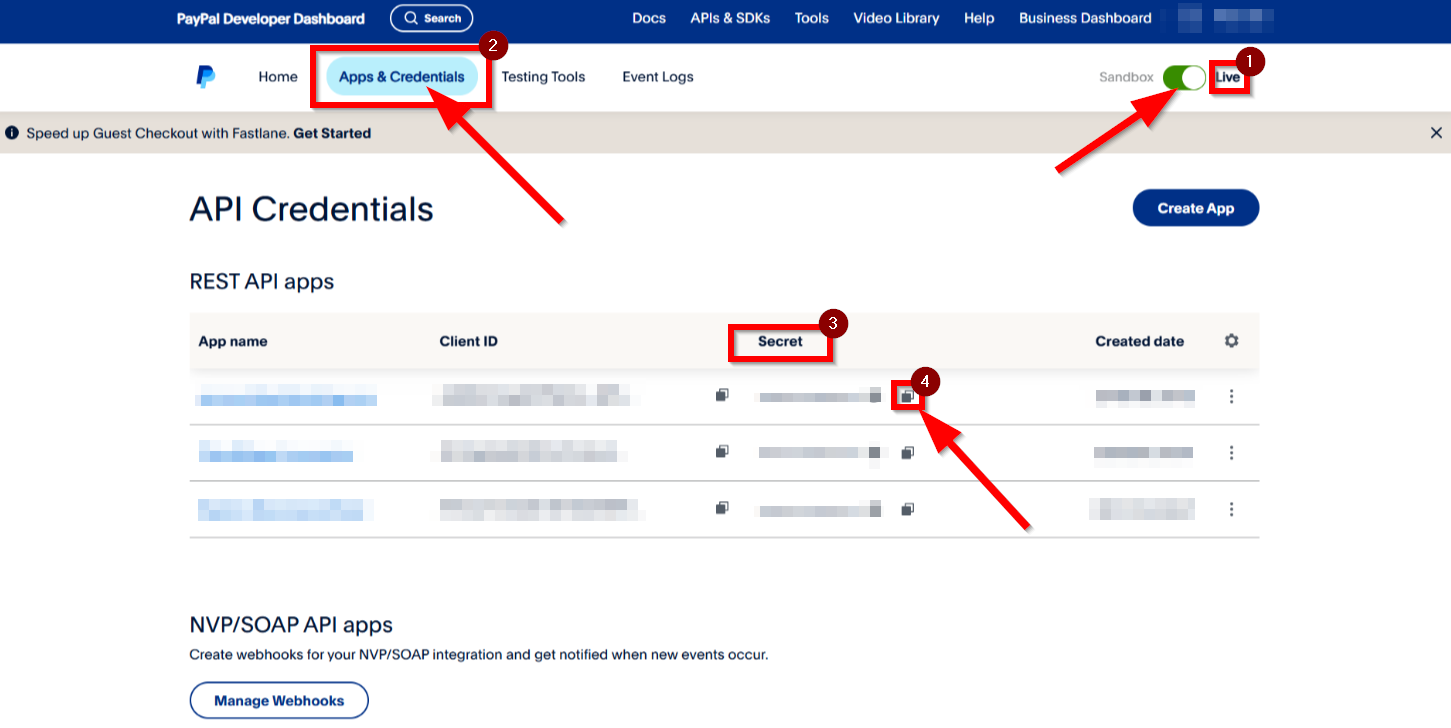Open the Help link
This screenshot has height=728, width=1451.
point(979,18)
